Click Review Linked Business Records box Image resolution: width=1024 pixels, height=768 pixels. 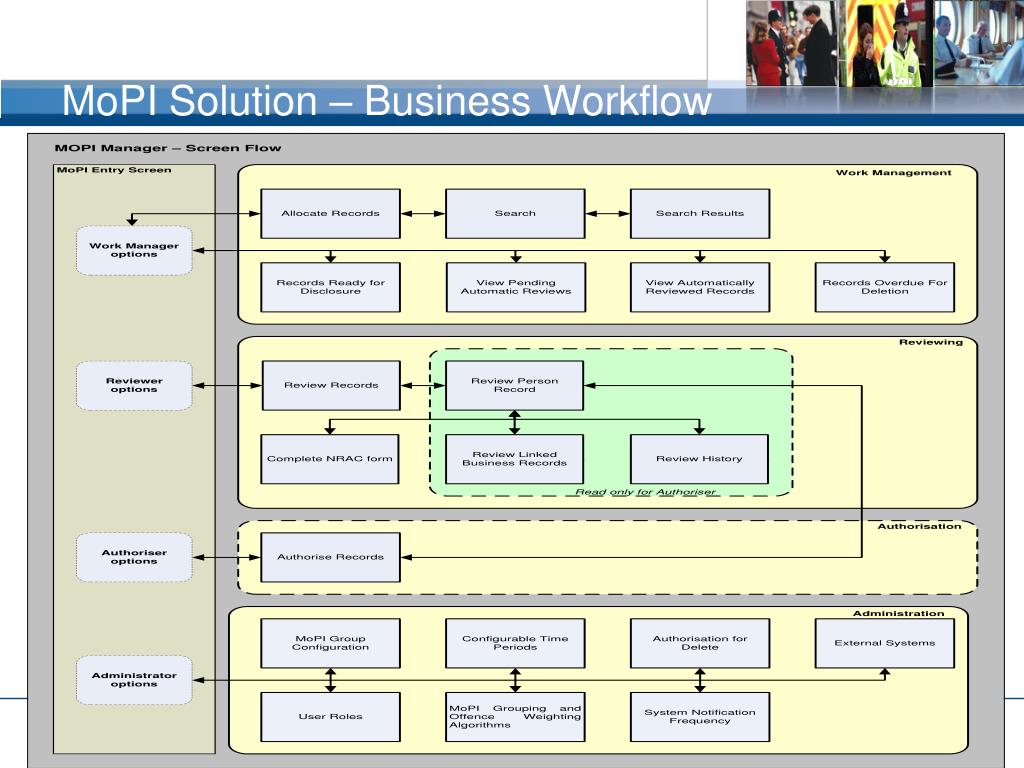pos(515,459)
